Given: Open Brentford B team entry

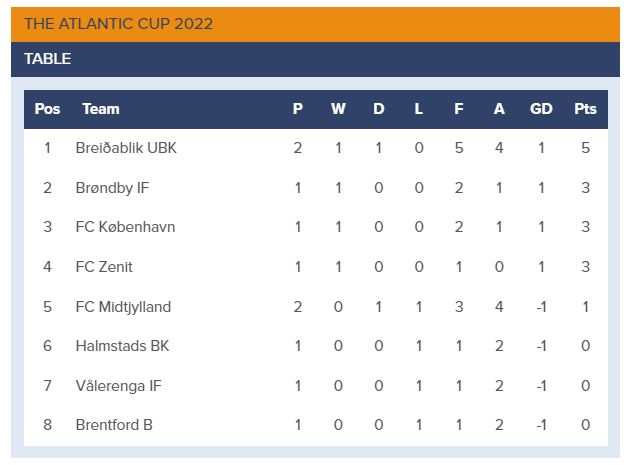Looking at the screenshot, I should pos(114,425).
